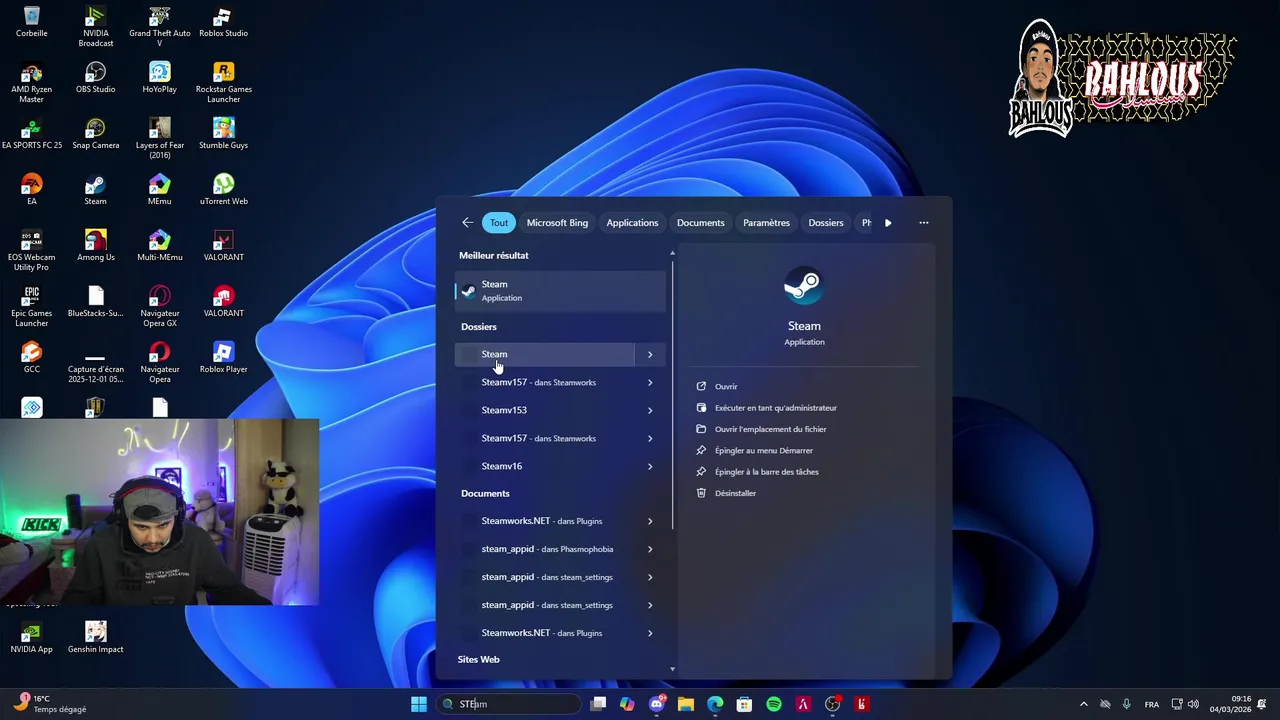The width and height of the screenshot is (1280, 720).
Task: Open Multi-MEmu desktop shortcut
Action: (x=160, y=246)
